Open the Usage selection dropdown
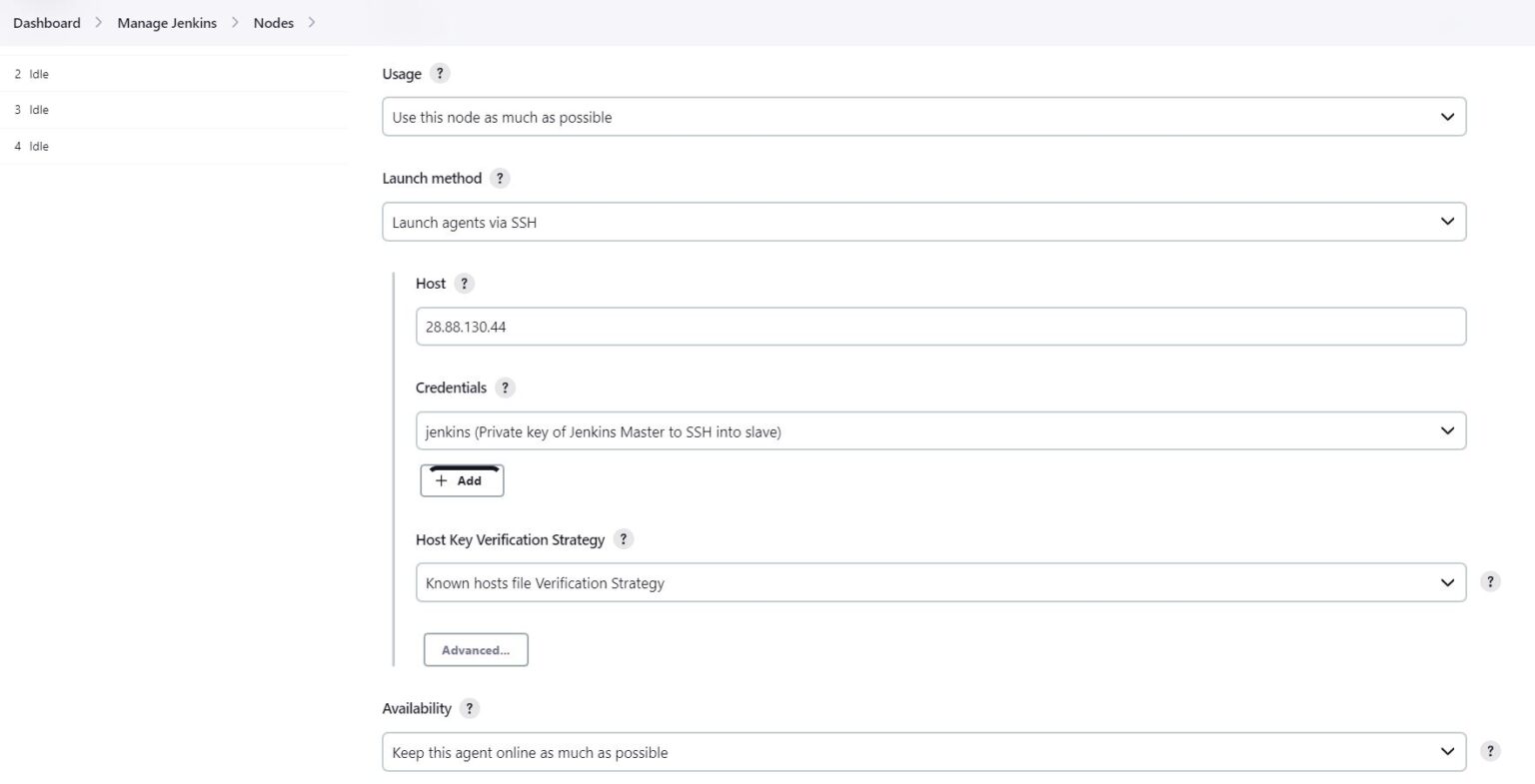This screenshot has width=1535, height=784. click(919, 116)
